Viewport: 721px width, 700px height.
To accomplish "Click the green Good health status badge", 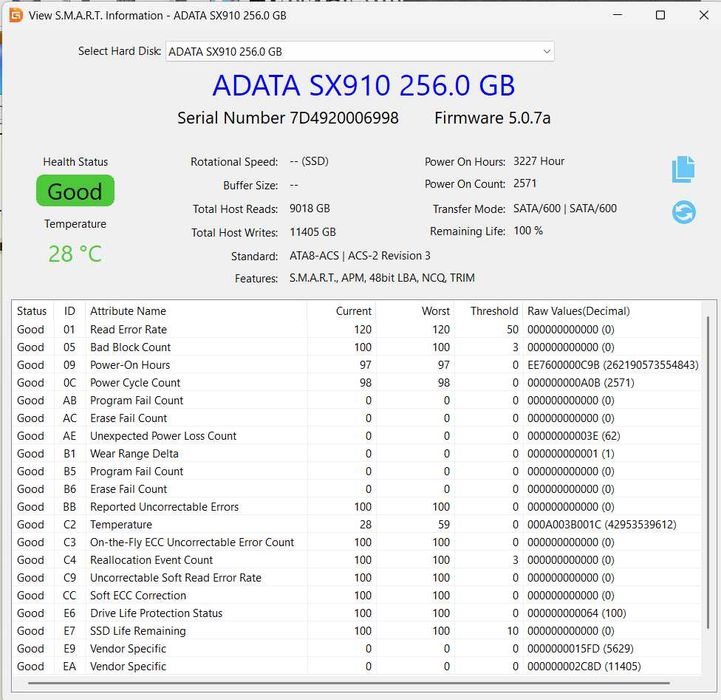I will pos(75,191).
